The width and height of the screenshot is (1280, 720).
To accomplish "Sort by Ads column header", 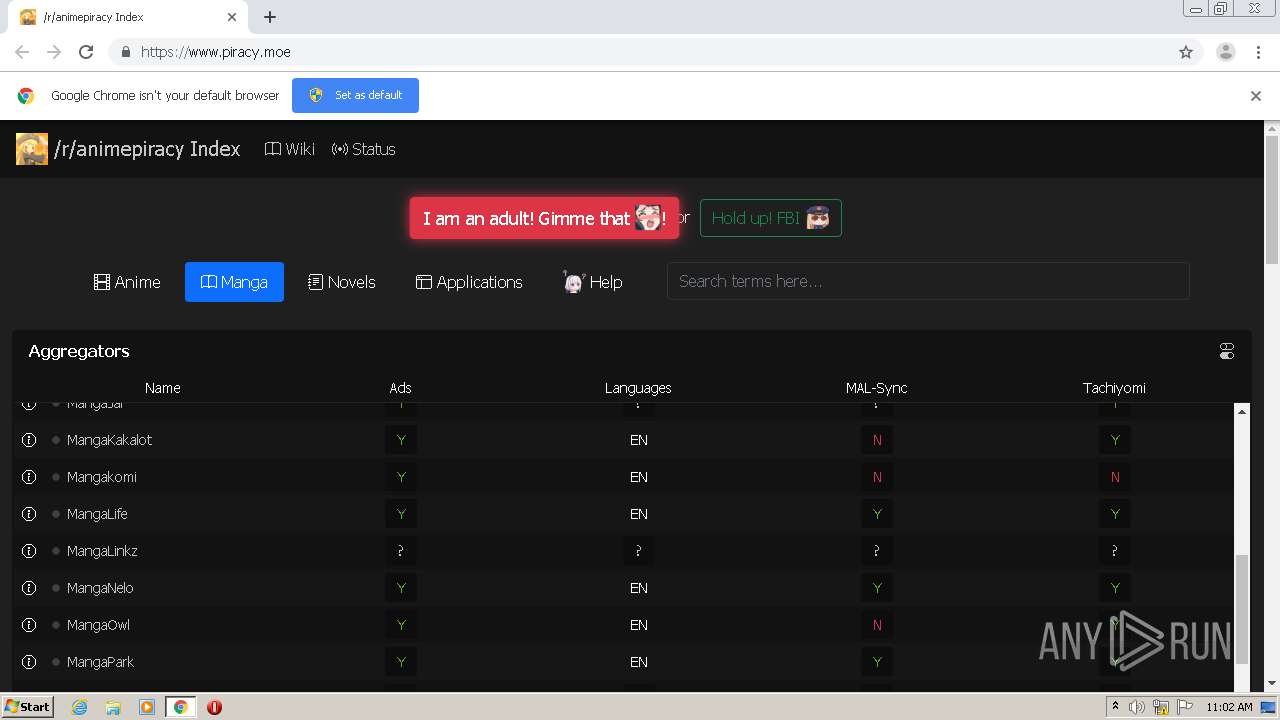I will coord(400,388).
